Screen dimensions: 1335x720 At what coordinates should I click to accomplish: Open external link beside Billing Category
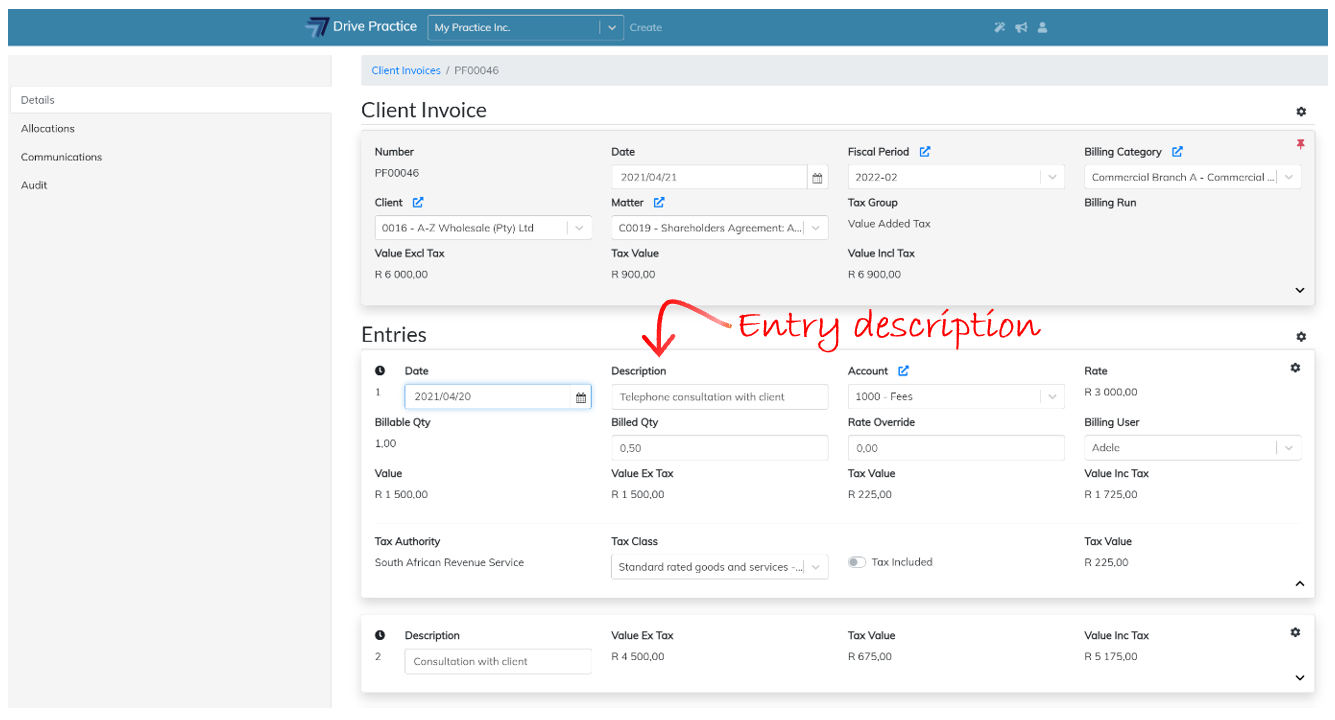1177,152
